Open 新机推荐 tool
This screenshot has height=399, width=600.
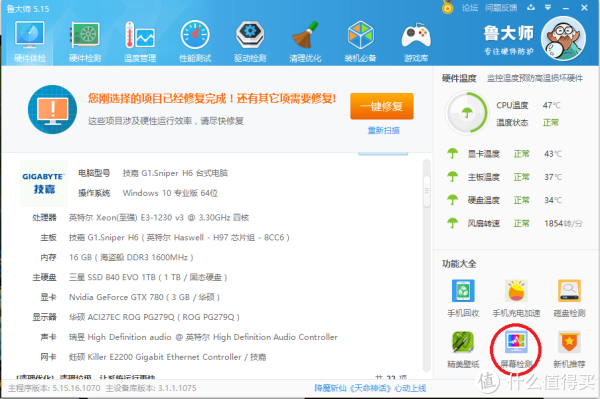pyautogui.click(x=569, y=349)
